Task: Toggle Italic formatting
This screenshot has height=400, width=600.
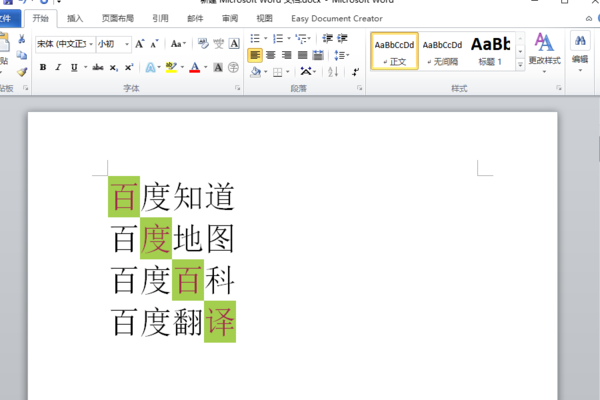Action: point(58,67)
